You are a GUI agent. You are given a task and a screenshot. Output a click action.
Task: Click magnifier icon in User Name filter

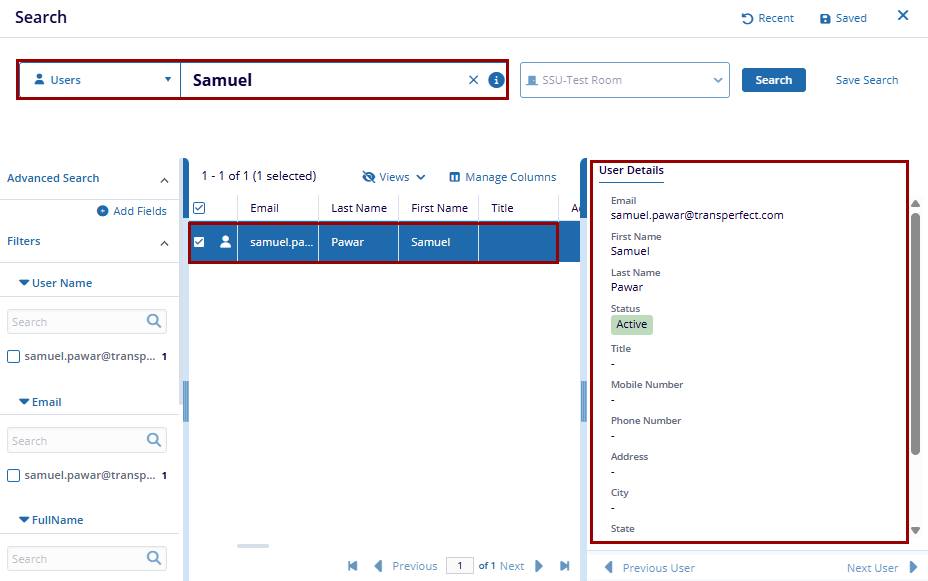pos(154,321)
